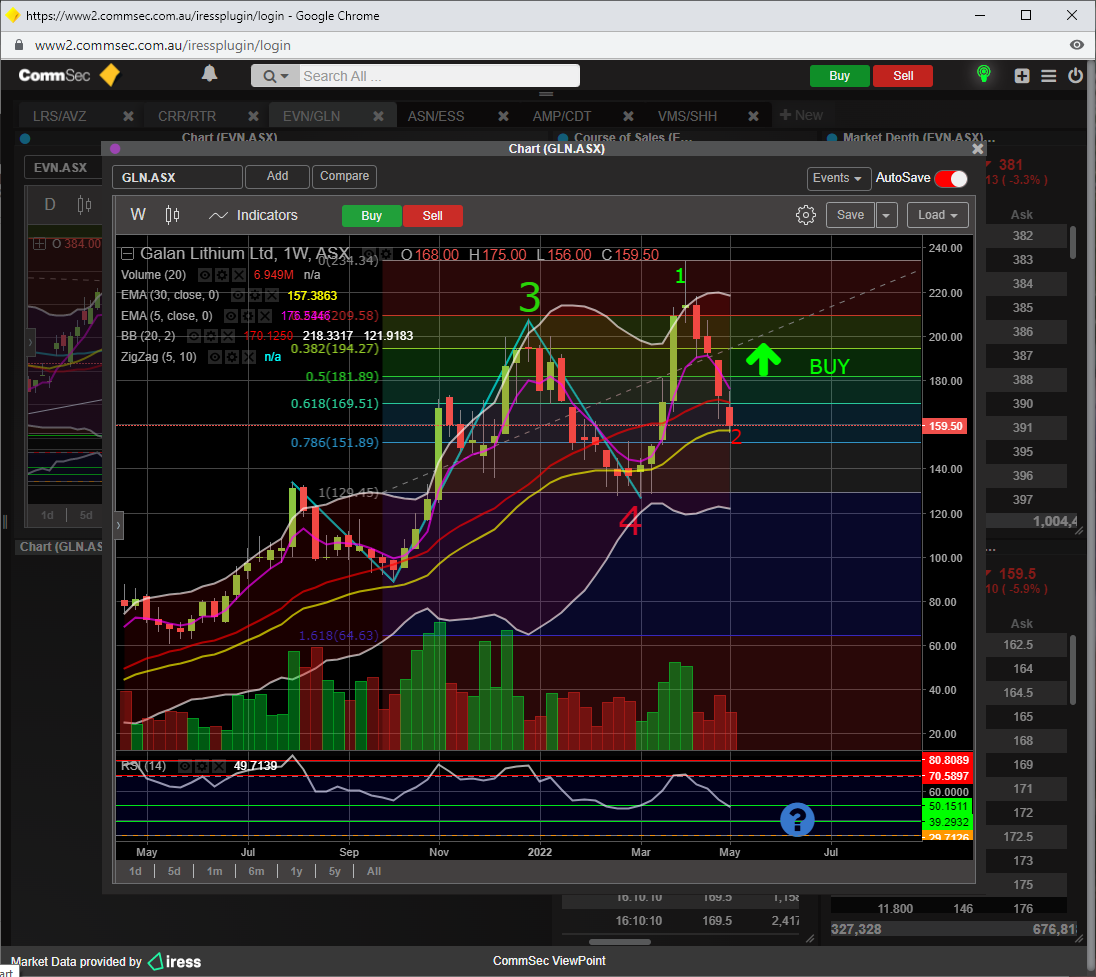The width and height of the screenshot is (1096, 977).
Task: Switch to the LRS/AVZ tab
Action: click(x=60, y=116)
